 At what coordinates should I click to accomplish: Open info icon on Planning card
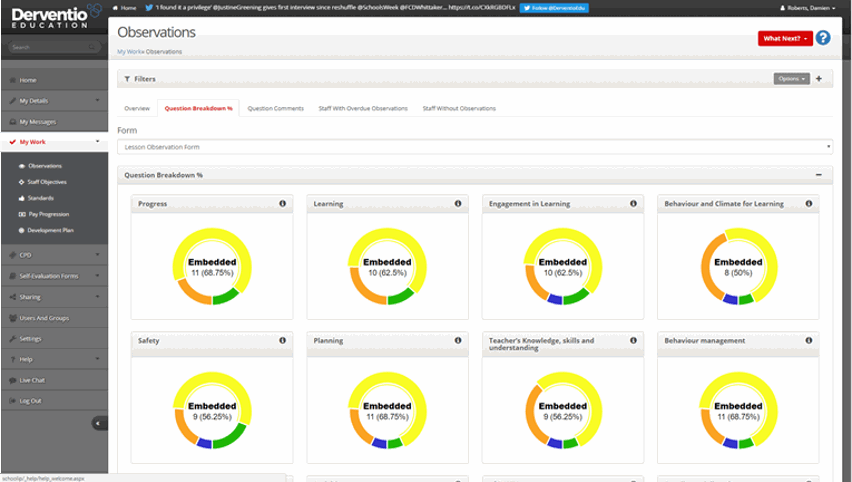click(458, 340)
